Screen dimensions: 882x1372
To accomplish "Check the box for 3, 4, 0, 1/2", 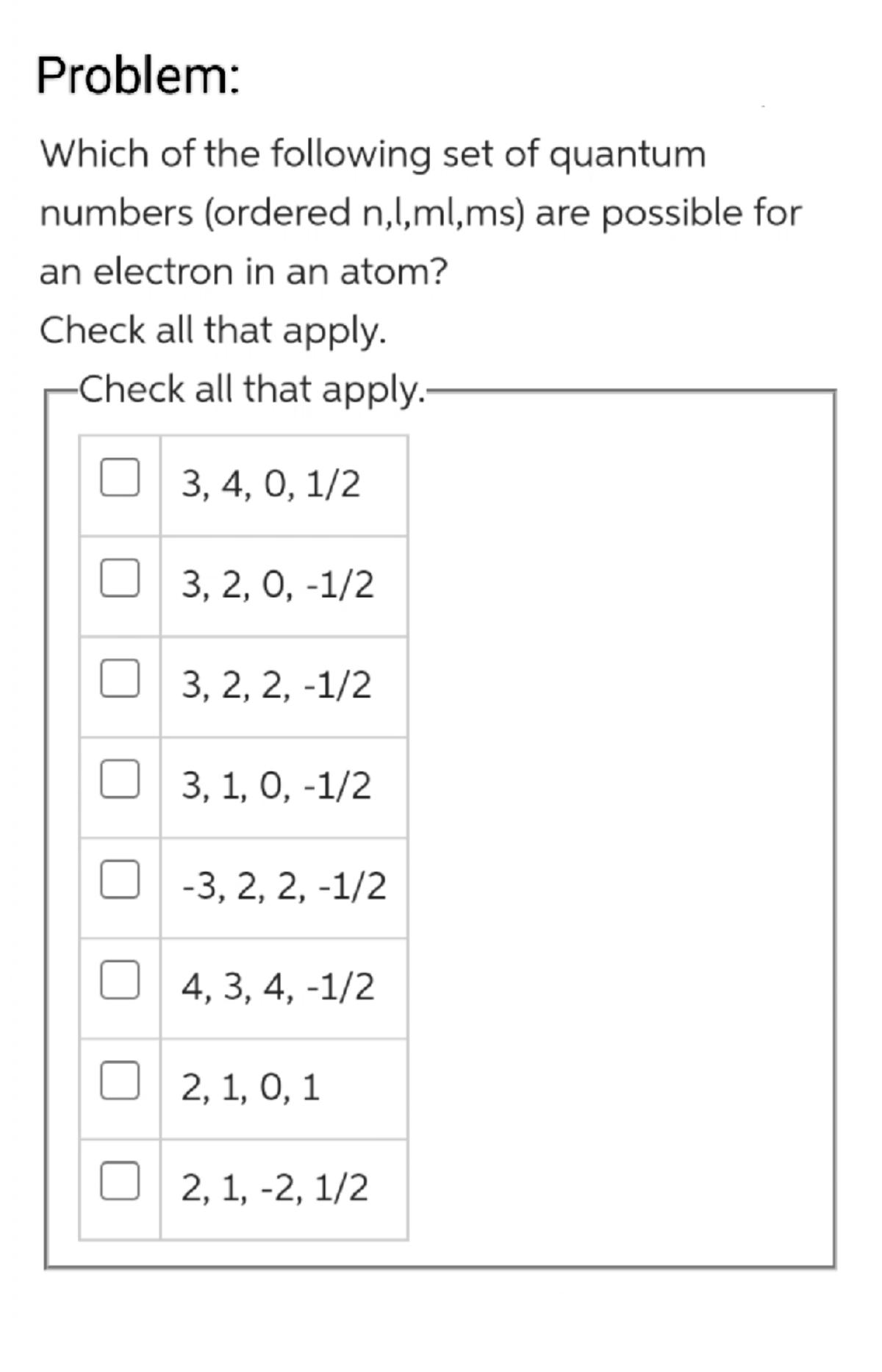I will point(120,478).
